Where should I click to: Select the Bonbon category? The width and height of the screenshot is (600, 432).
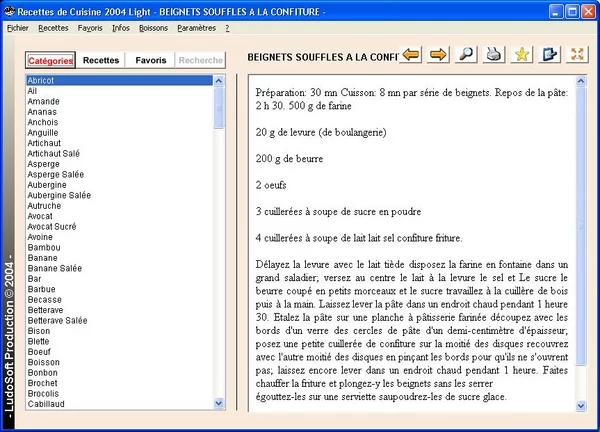point(119,373)
